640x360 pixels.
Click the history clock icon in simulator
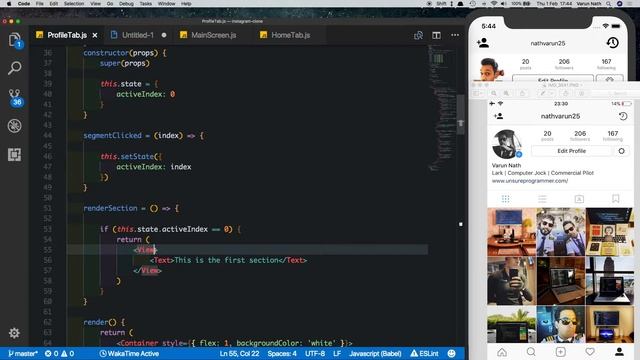pyautogui.click(x=612, y=43)
